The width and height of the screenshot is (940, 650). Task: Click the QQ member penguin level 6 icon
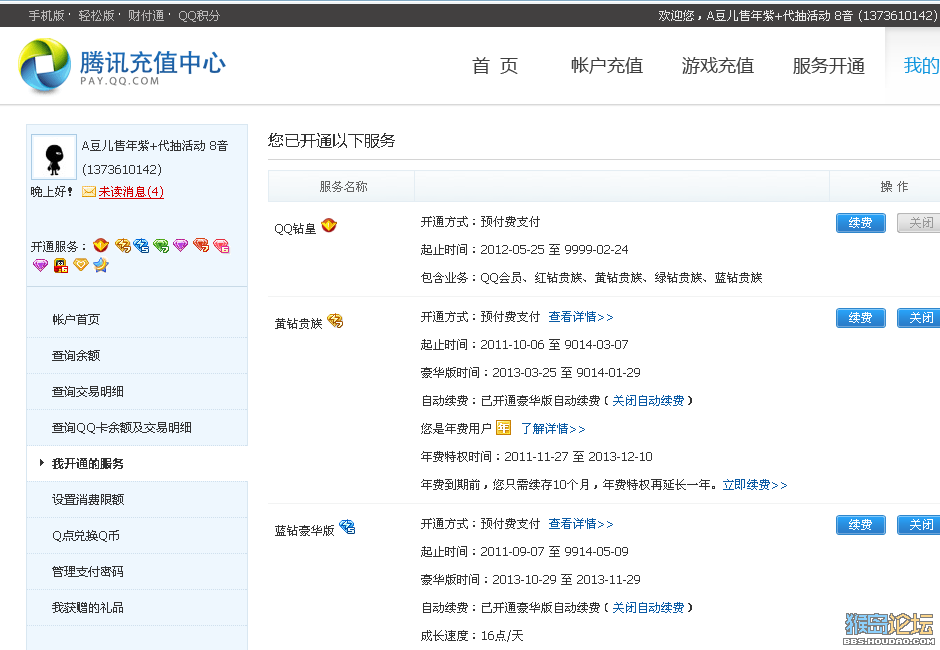61,266
